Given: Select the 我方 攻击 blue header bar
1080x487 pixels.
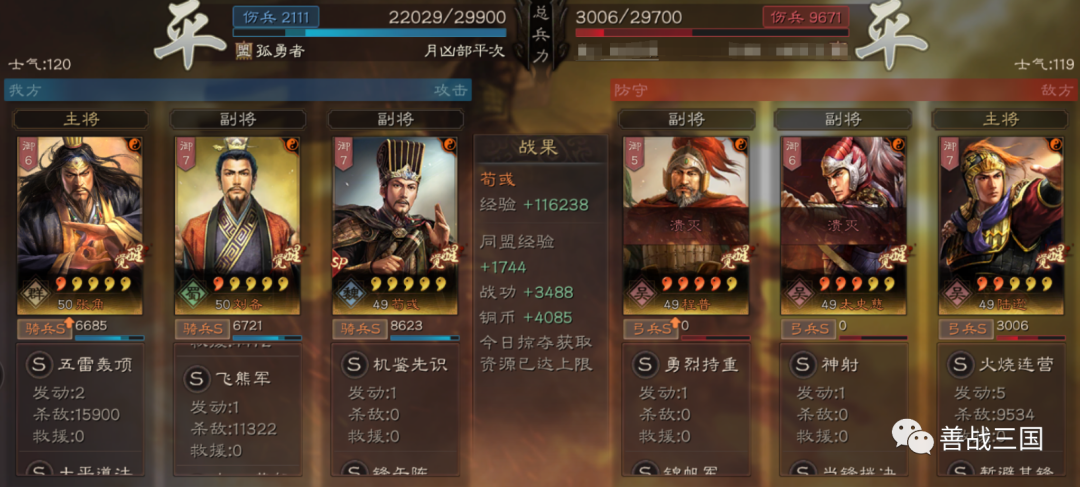Looking at the screenshot, I should 238,90.
